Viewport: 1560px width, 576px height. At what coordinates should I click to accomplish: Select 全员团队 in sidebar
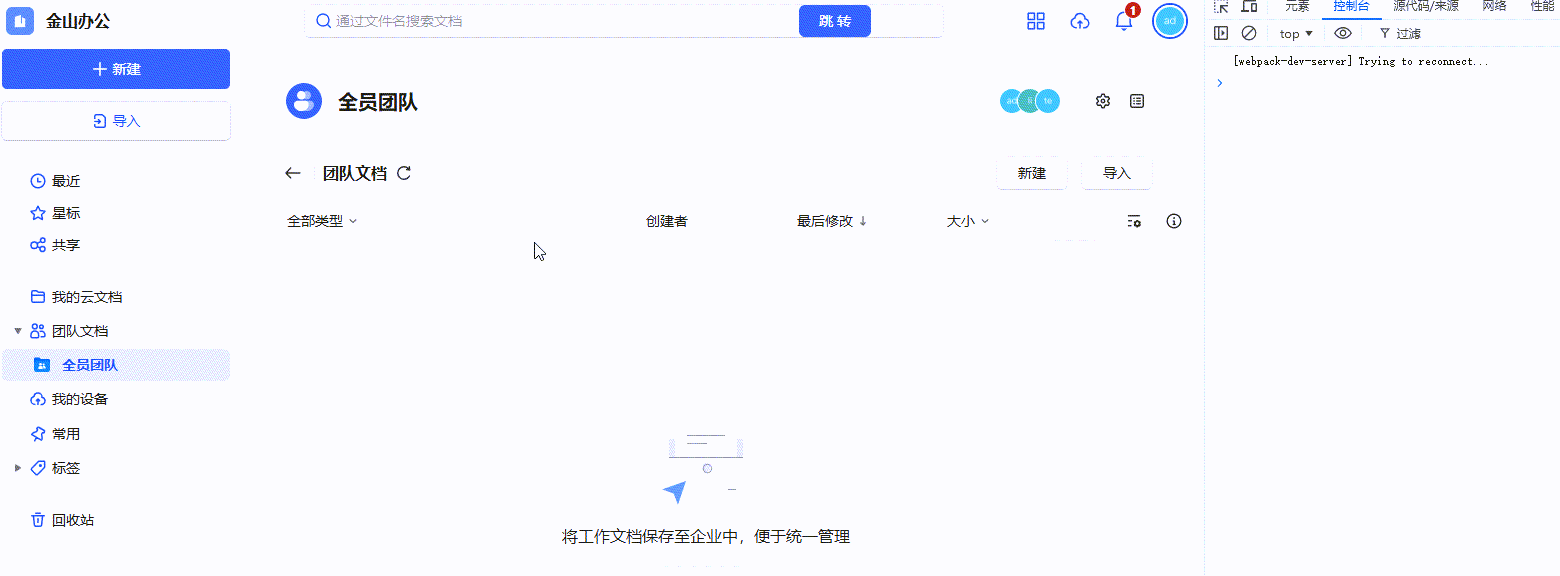click(116, 365)
